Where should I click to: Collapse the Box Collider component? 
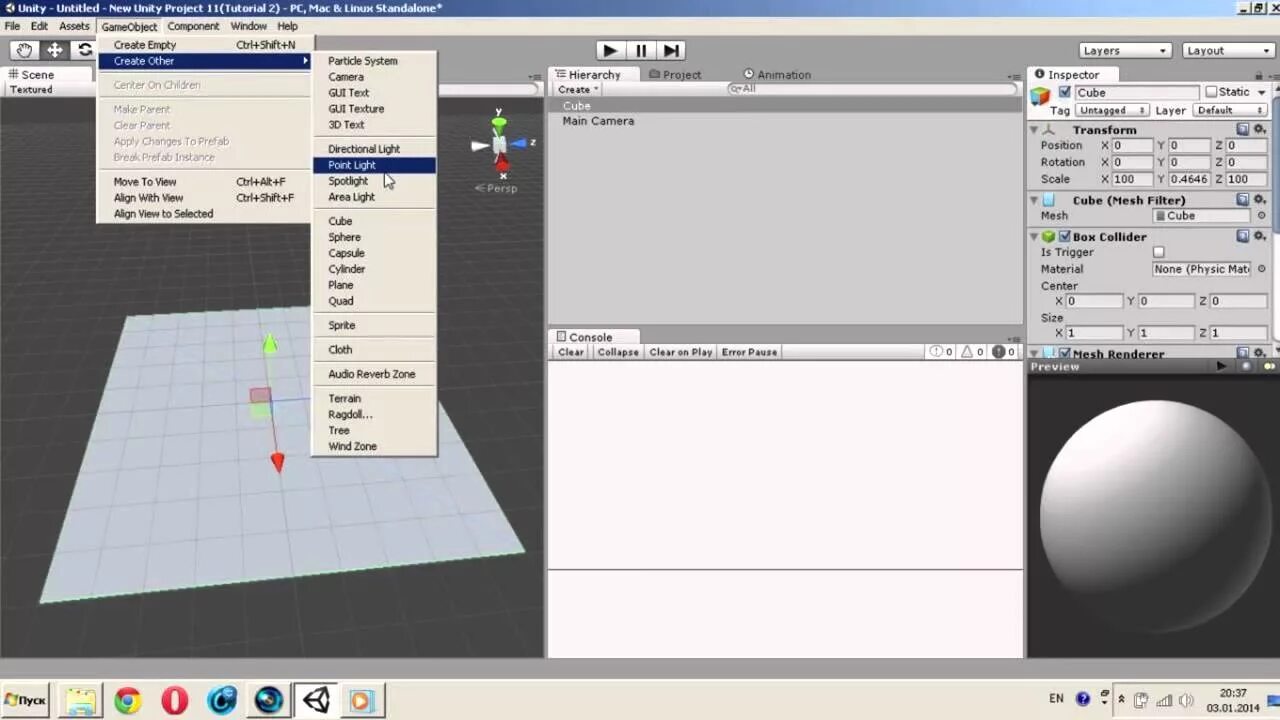[1034, 237]
